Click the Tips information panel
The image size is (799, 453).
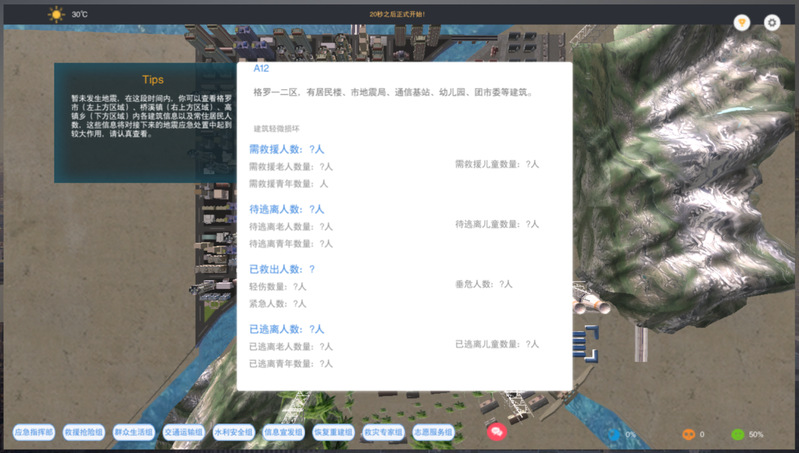coord(145,122)
